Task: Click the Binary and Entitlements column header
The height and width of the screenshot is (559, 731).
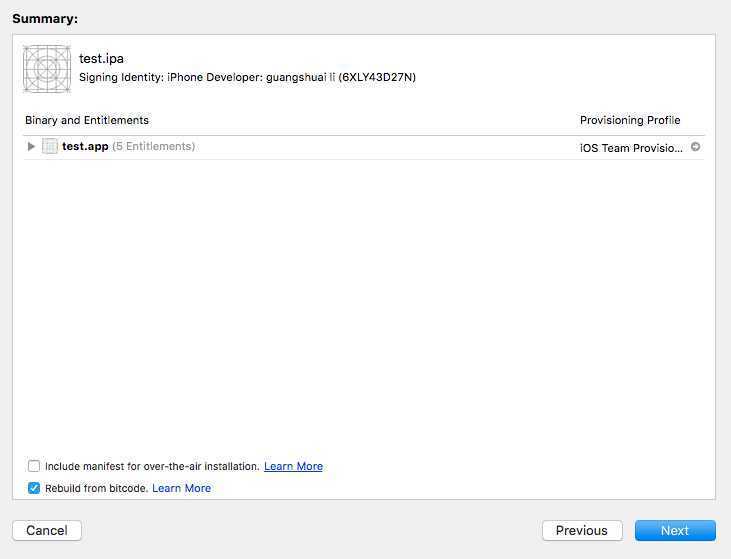Action: coord(87,120)
